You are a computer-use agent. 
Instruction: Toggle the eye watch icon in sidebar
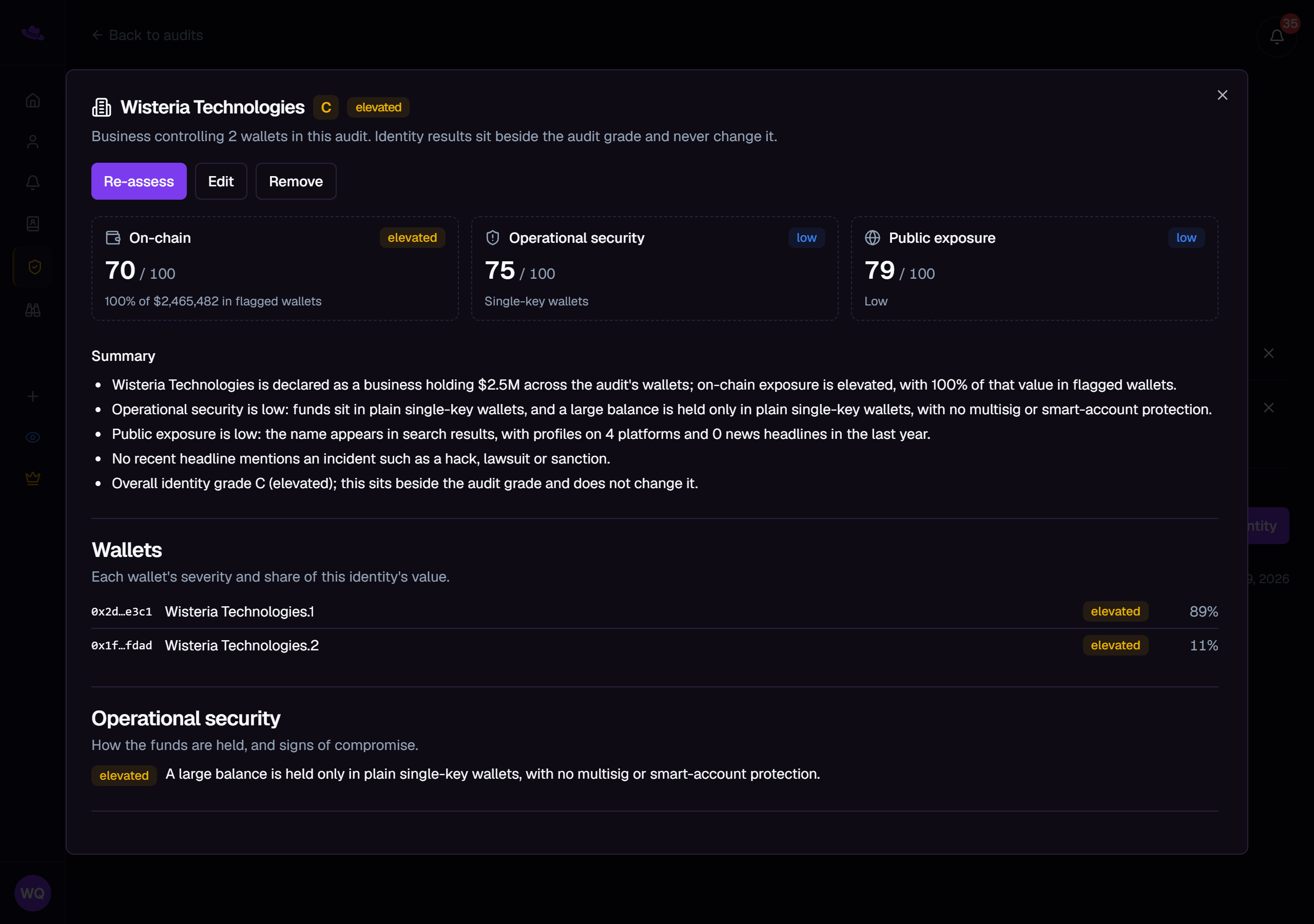(x=33, y=437)
